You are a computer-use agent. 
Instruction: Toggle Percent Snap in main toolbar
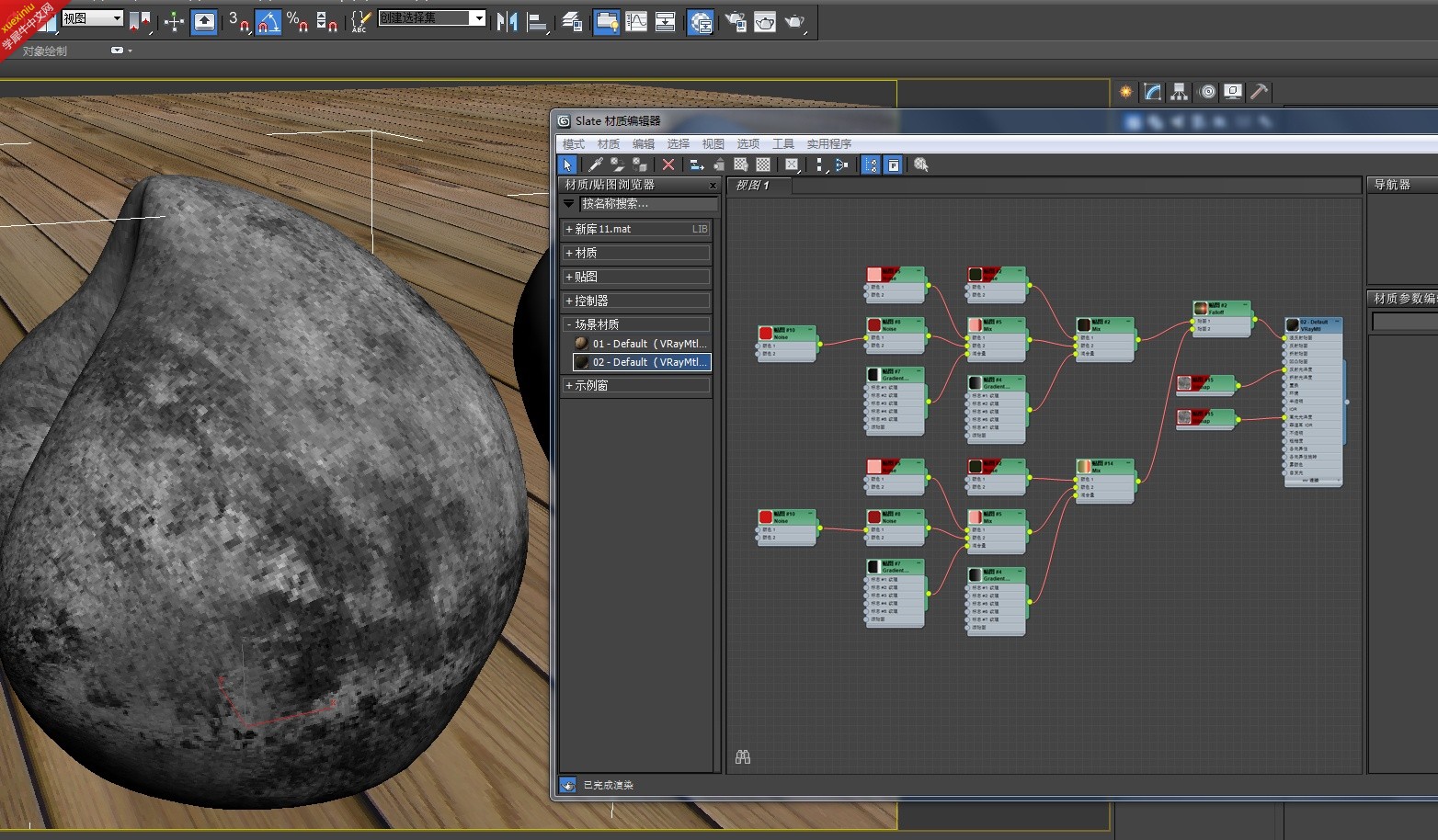pyautogui.click(x=297, y=21)
